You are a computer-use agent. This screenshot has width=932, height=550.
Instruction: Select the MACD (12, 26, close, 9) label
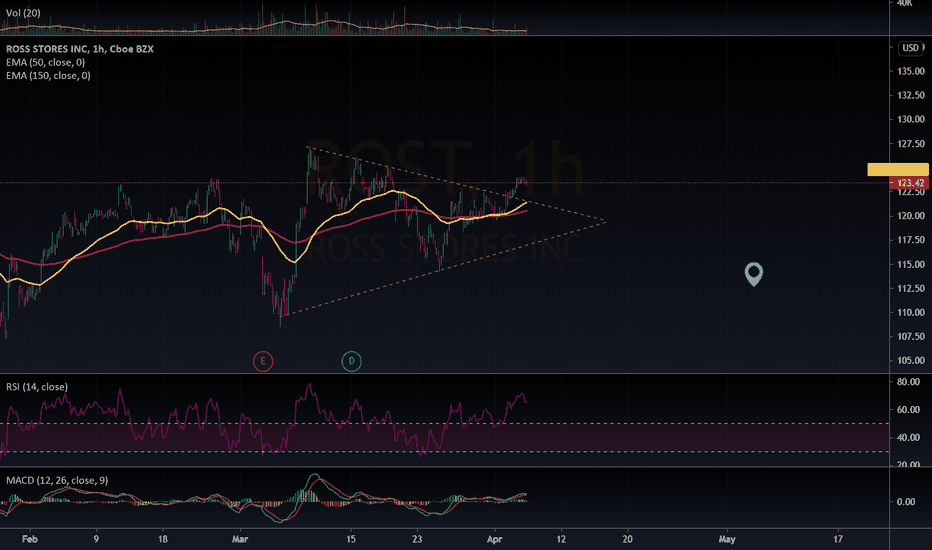[57, 480]
